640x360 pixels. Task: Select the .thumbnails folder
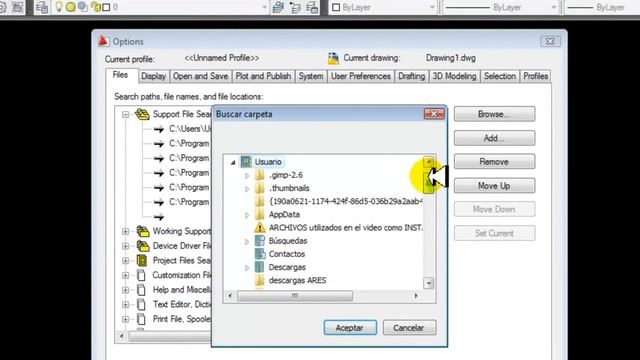[289, 188]
